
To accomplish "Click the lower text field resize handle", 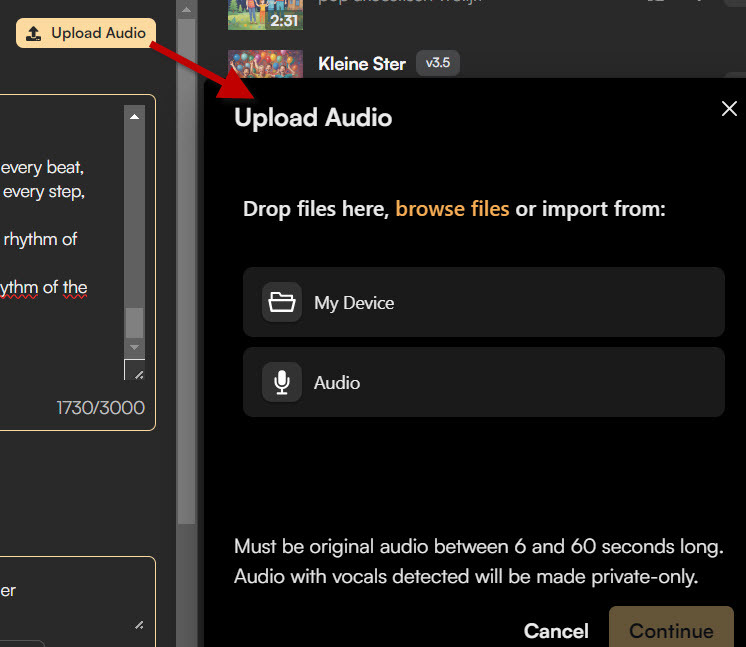I will [x=138, y=624].
